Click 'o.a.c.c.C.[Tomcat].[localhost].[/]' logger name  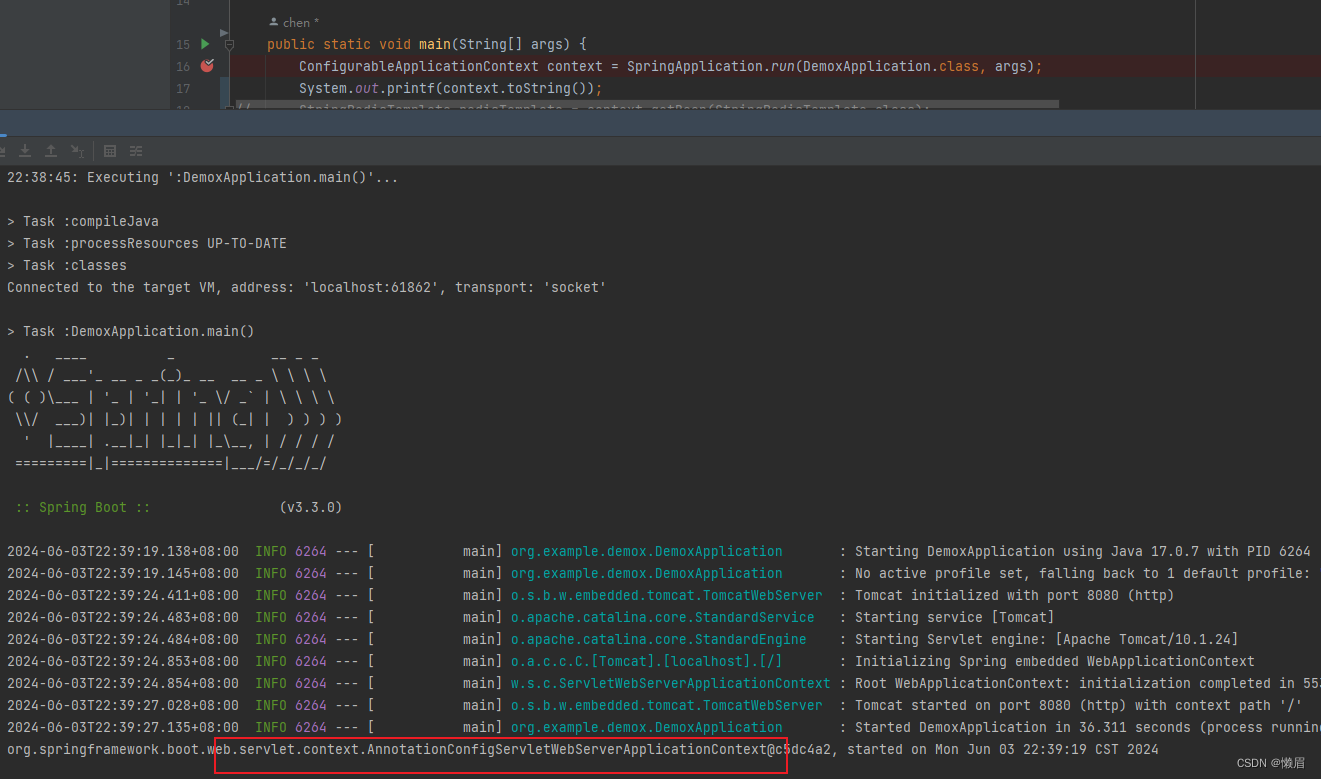pos(647,661)
